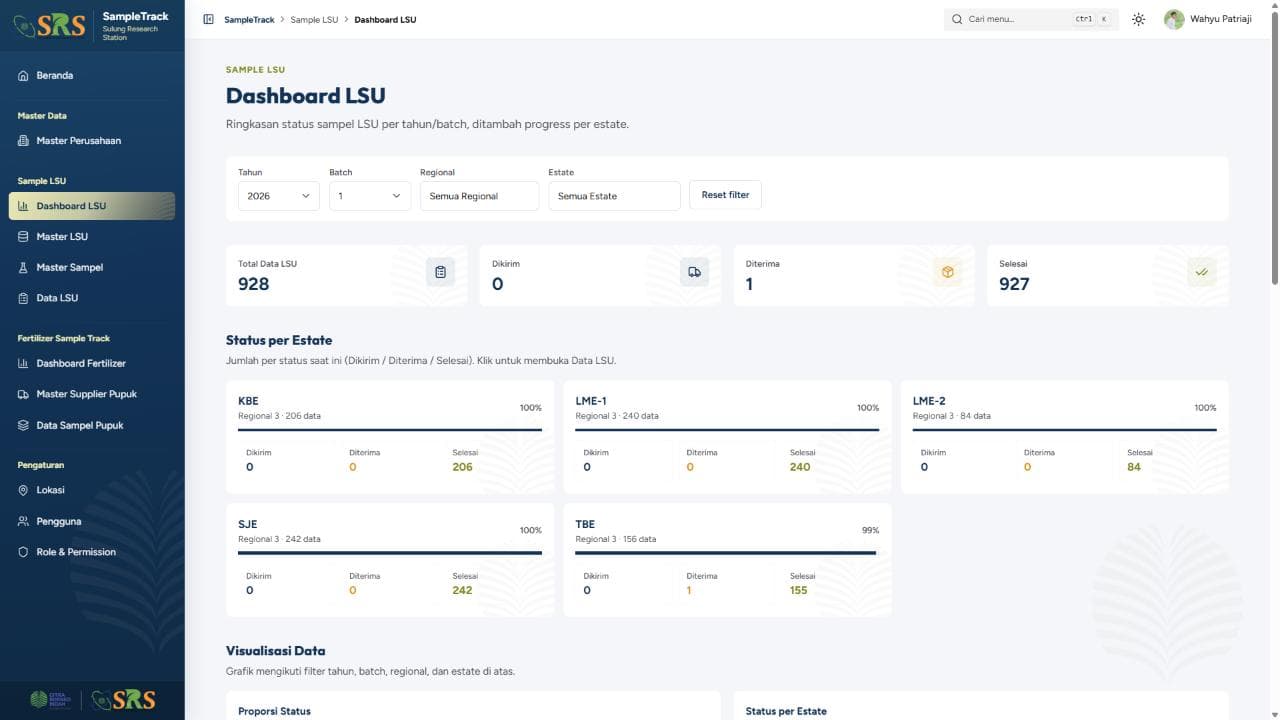Viewport: 1280px width, 720px height.
Task: Click the Total Data LSU value 928
Action: 254,284
